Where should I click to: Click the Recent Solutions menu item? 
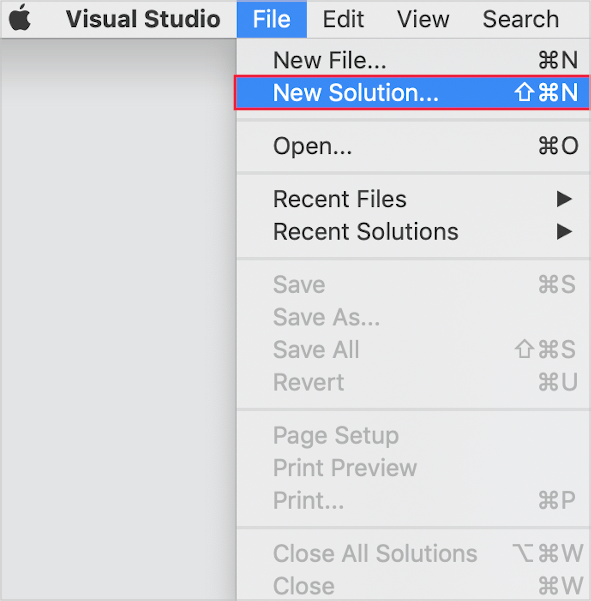(x=413, y=232)
